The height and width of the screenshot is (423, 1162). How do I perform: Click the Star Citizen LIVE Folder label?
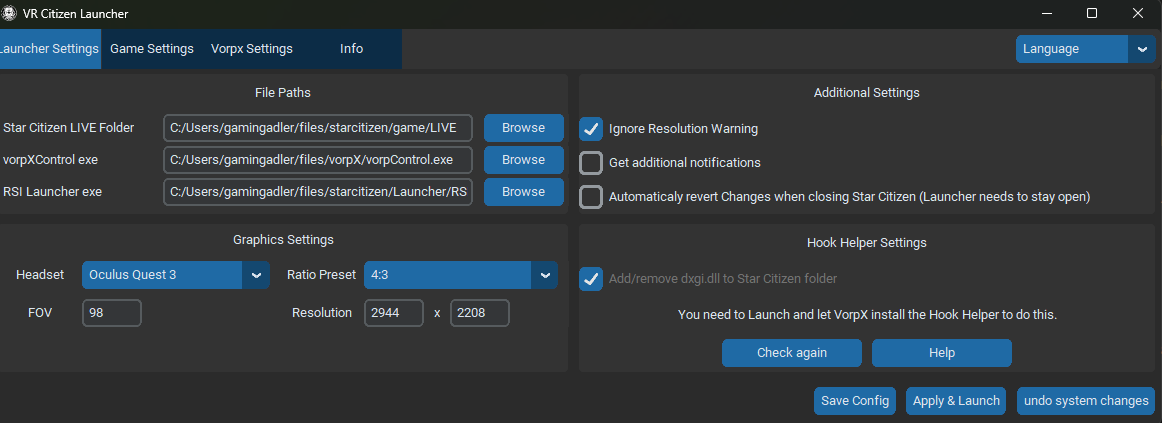point(69,127)
